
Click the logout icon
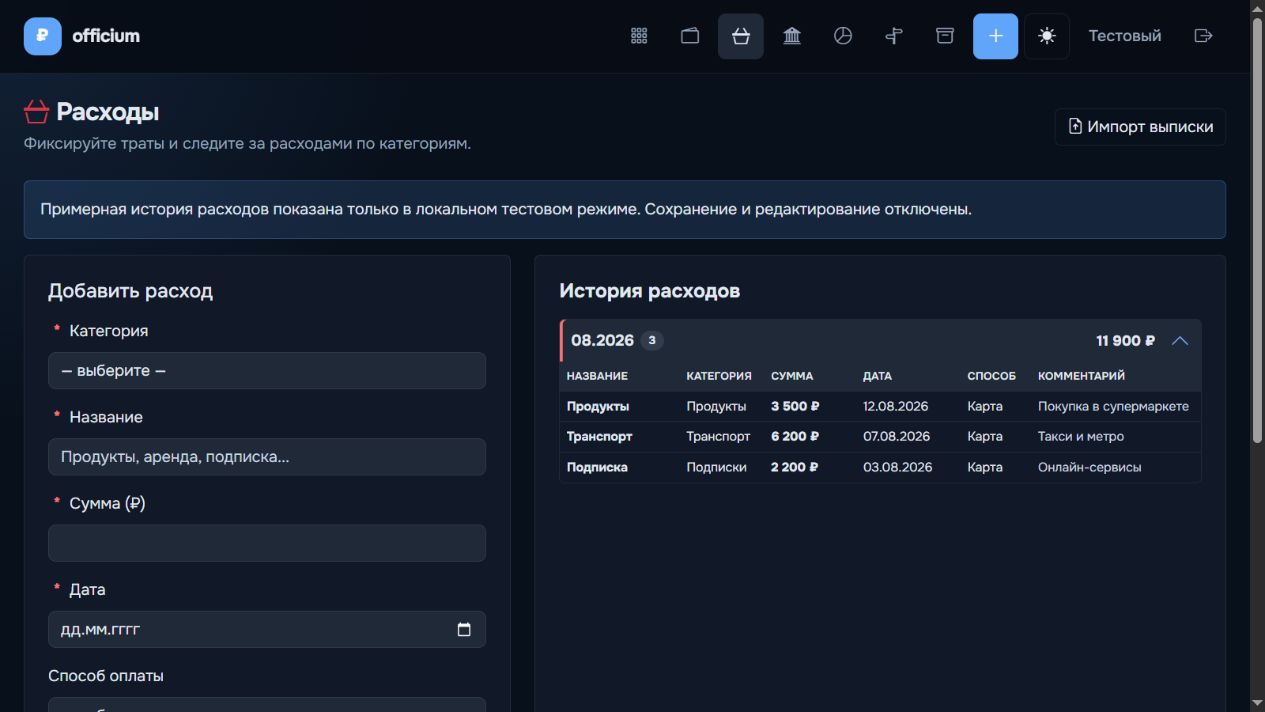[1204, 36]
